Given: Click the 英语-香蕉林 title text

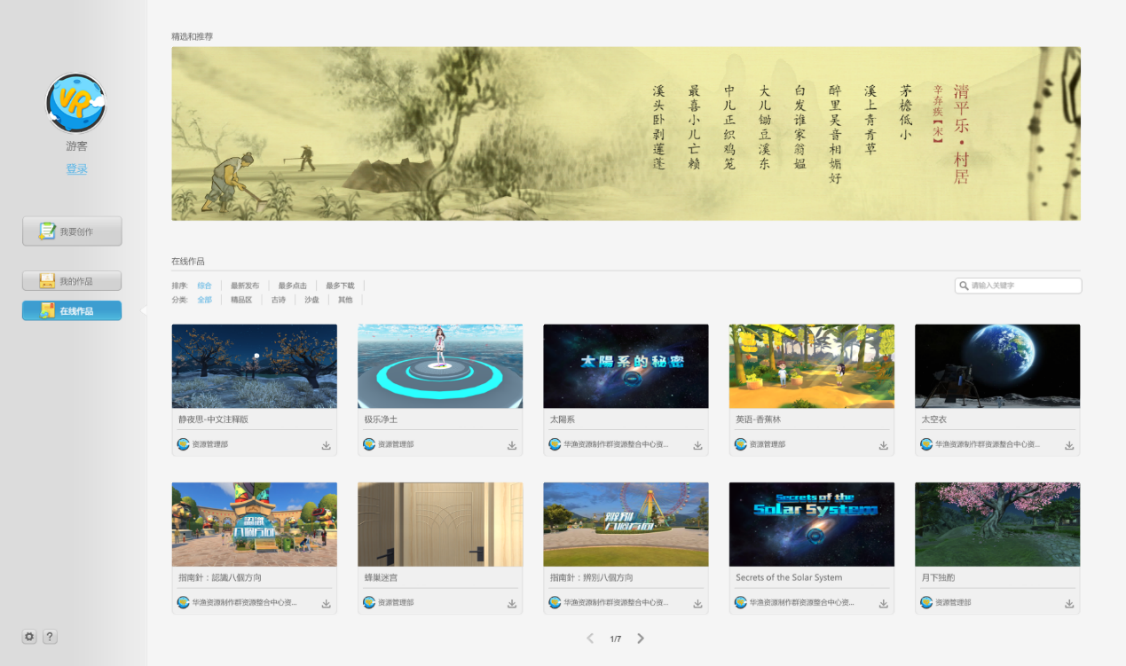Looking at the screenshot, I should pyautogui.click(x=758, y=419).
